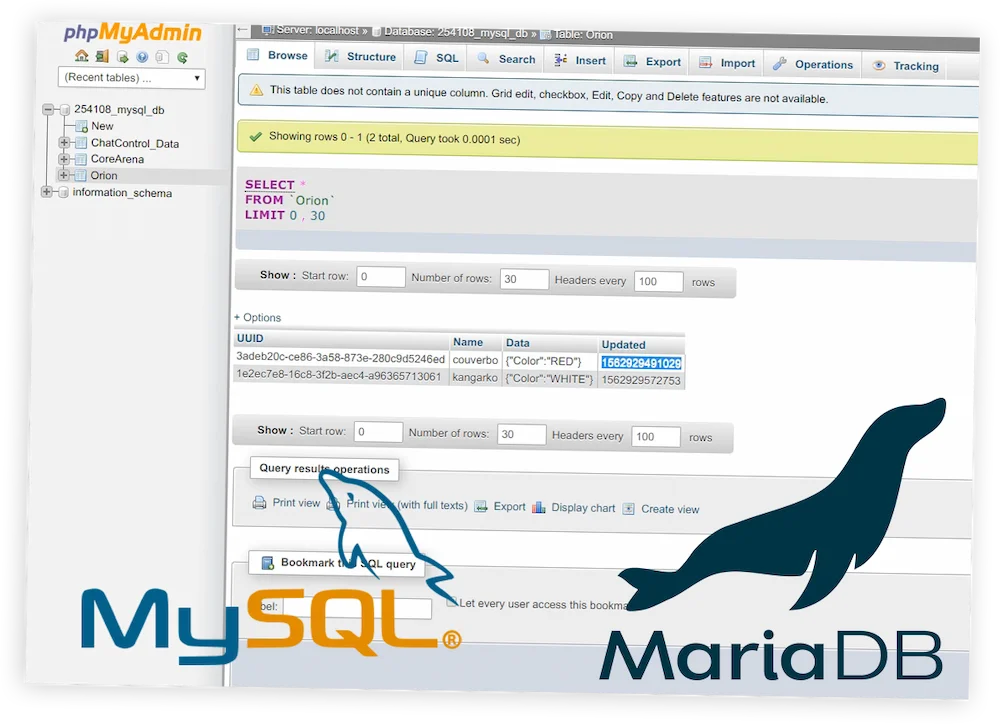Click the Create view link
This screenshot has height=724, width=1000.
click(670, 509)
